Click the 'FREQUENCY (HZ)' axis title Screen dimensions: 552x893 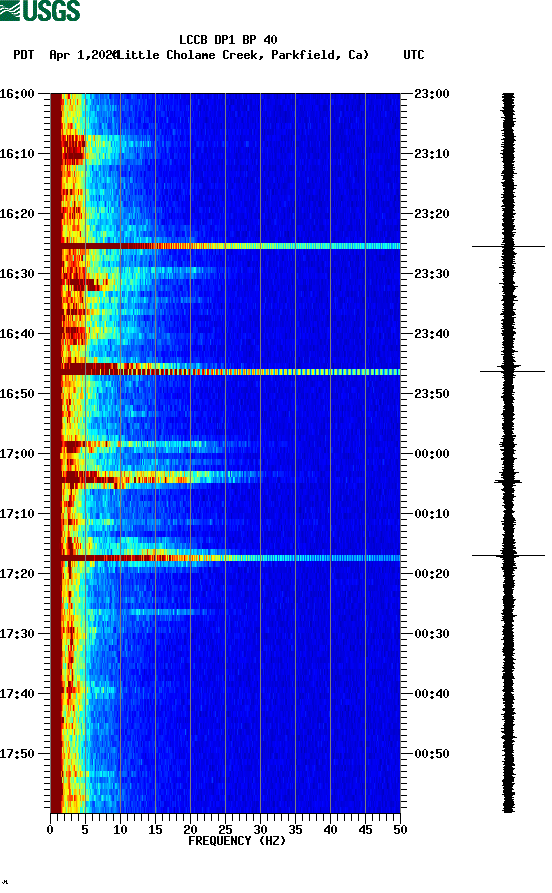[237, 841]
